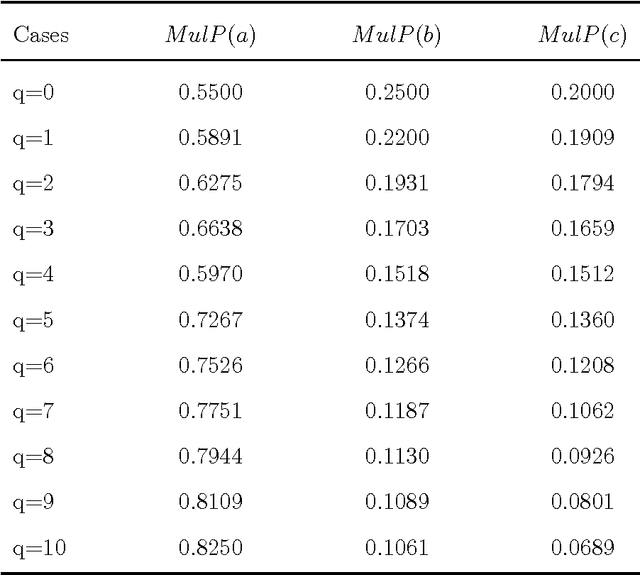This screenshot has height=575, width=640.
Task: Click the 0.0689 value under MulP(c)
Action: (582, 547)
